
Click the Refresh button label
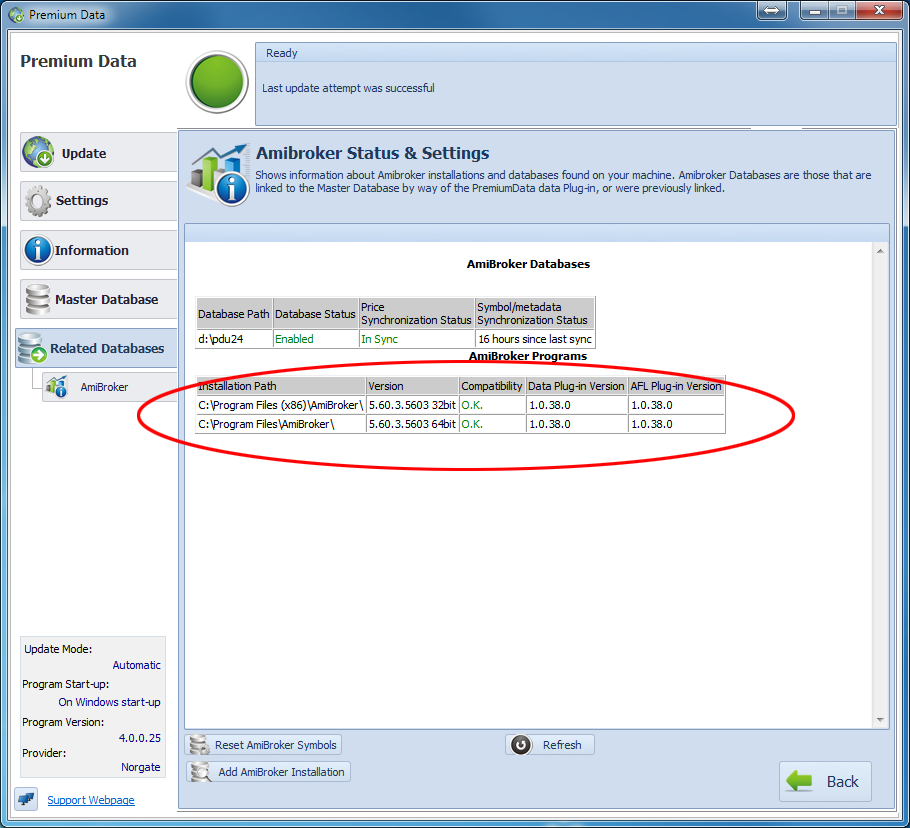562,744
